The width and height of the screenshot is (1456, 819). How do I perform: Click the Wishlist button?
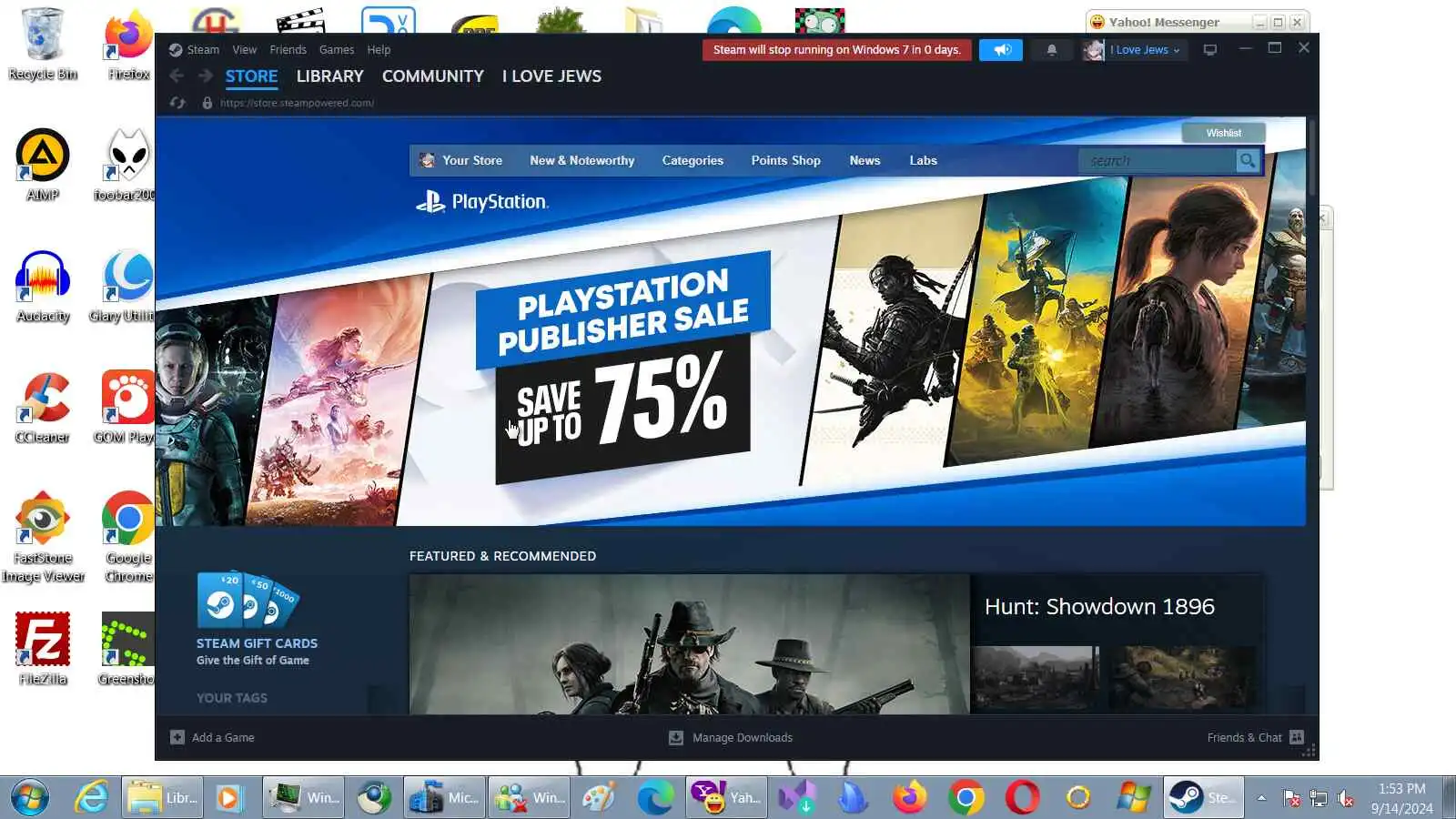[x=1224, y=133]
